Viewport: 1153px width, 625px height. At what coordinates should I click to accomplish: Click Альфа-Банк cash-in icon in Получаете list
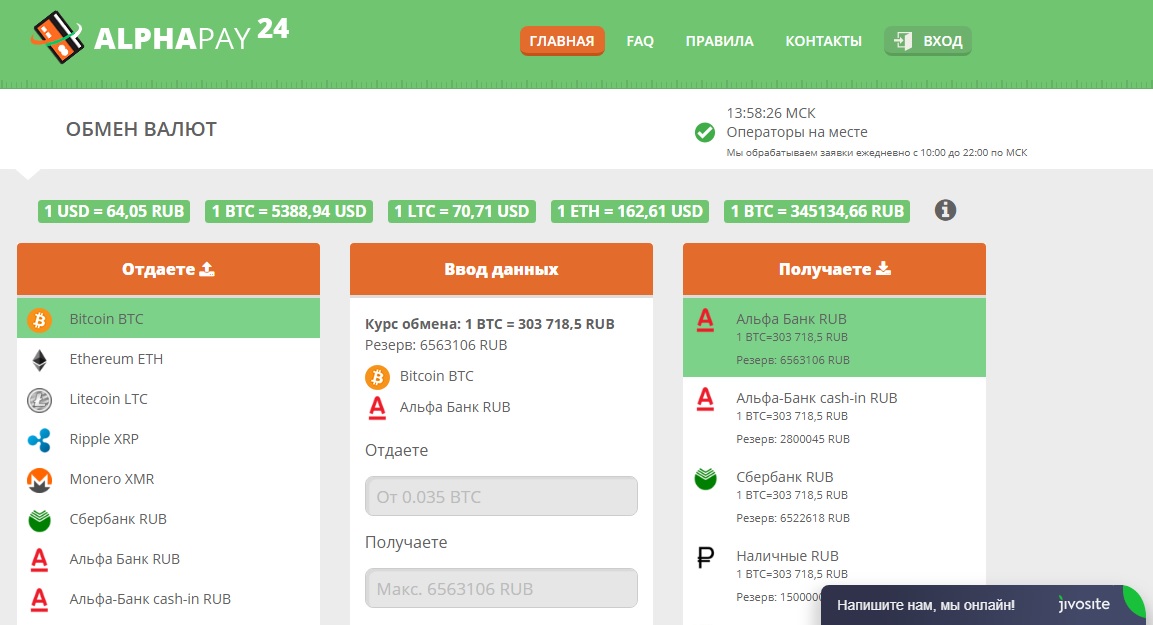[x=705, y=399]
